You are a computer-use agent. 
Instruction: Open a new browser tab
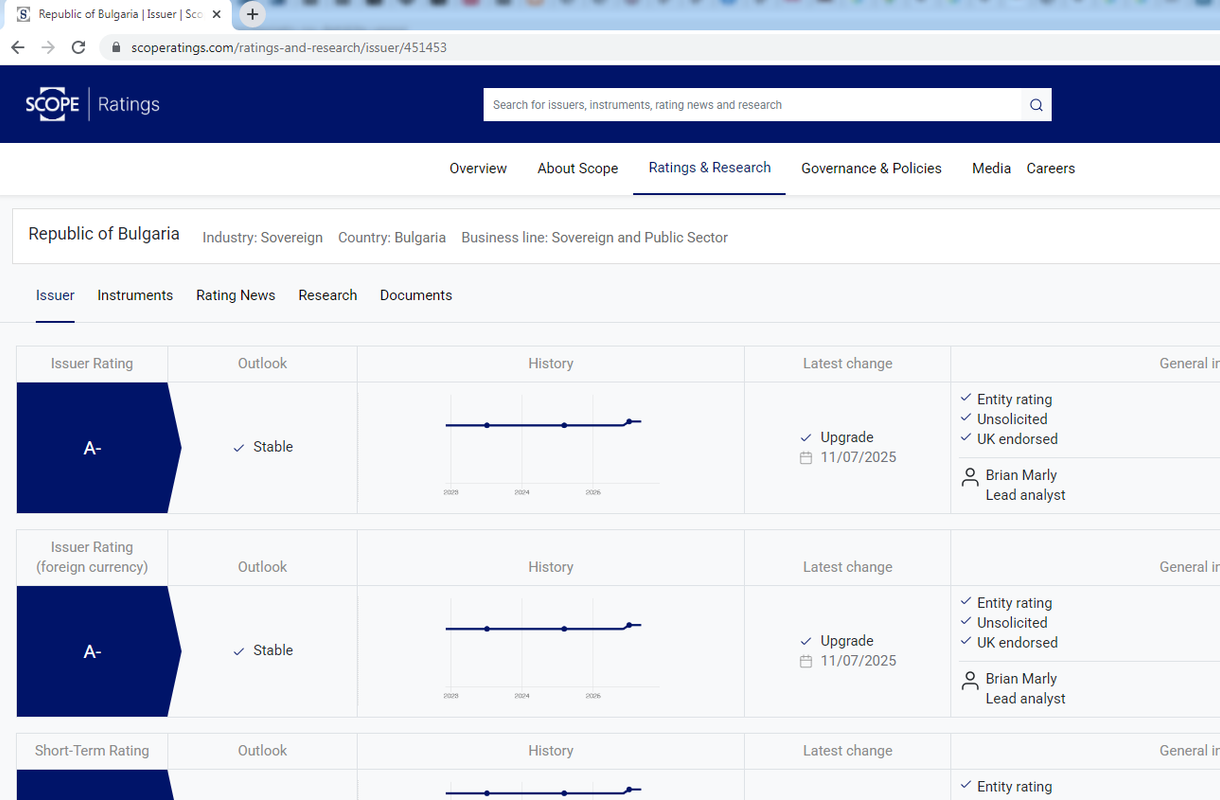pyautogui.click(x=253, y=14)
